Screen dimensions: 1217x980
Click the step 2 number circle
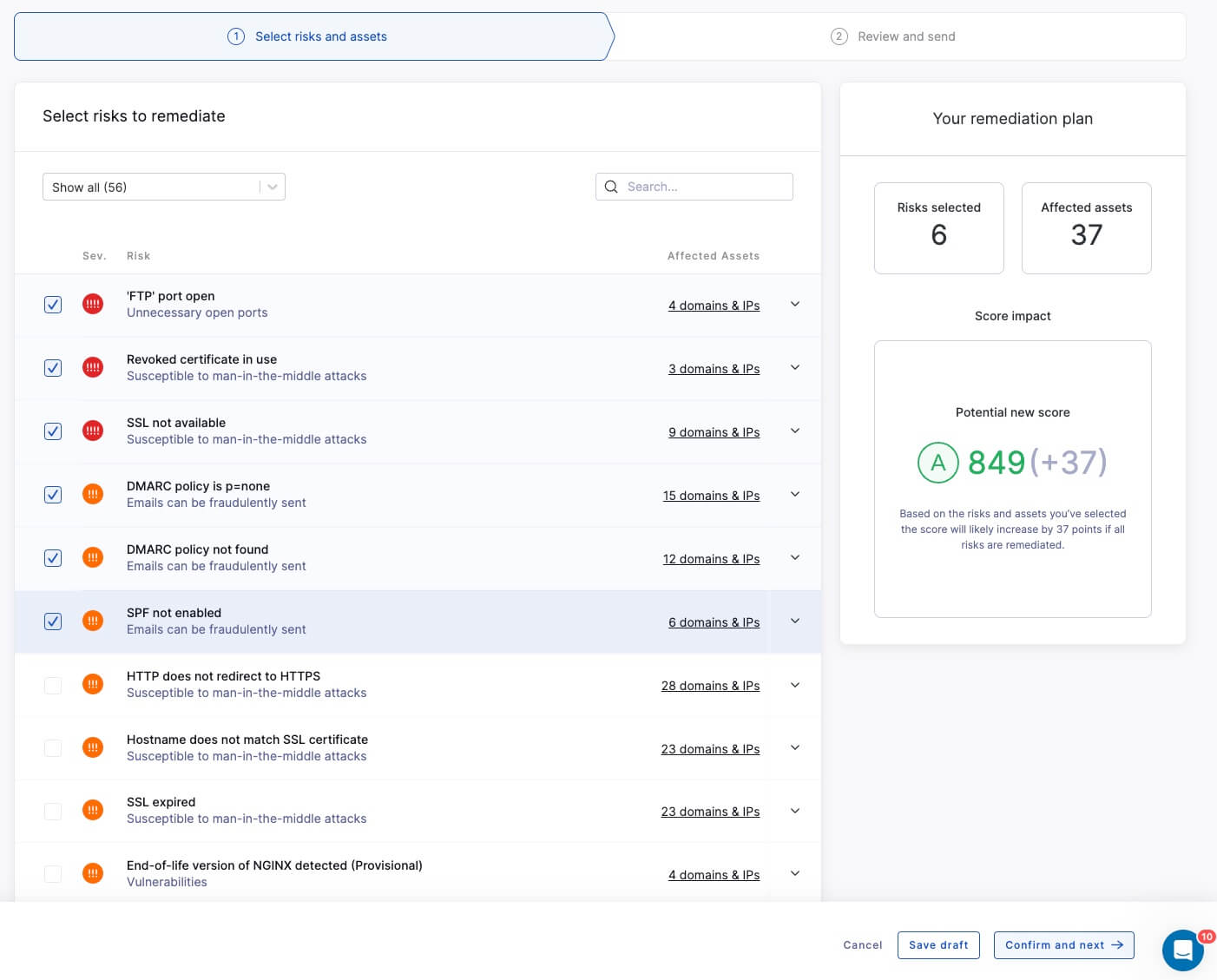pyautogui.click(x=839, y=36)
